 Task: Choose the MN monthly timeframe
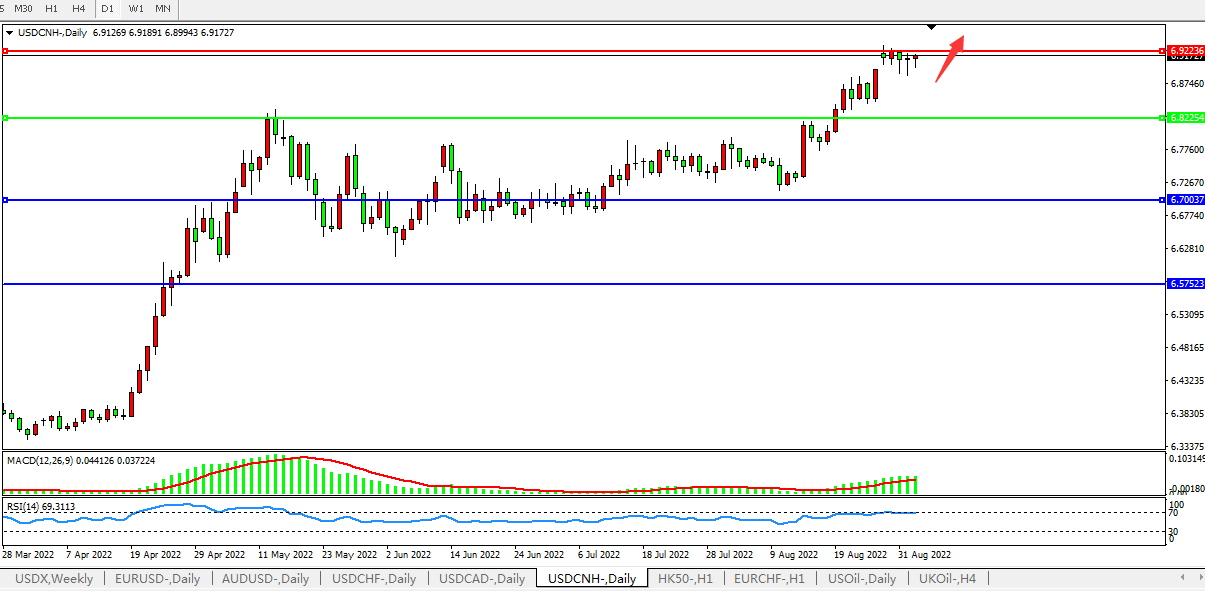coord(163,8)
